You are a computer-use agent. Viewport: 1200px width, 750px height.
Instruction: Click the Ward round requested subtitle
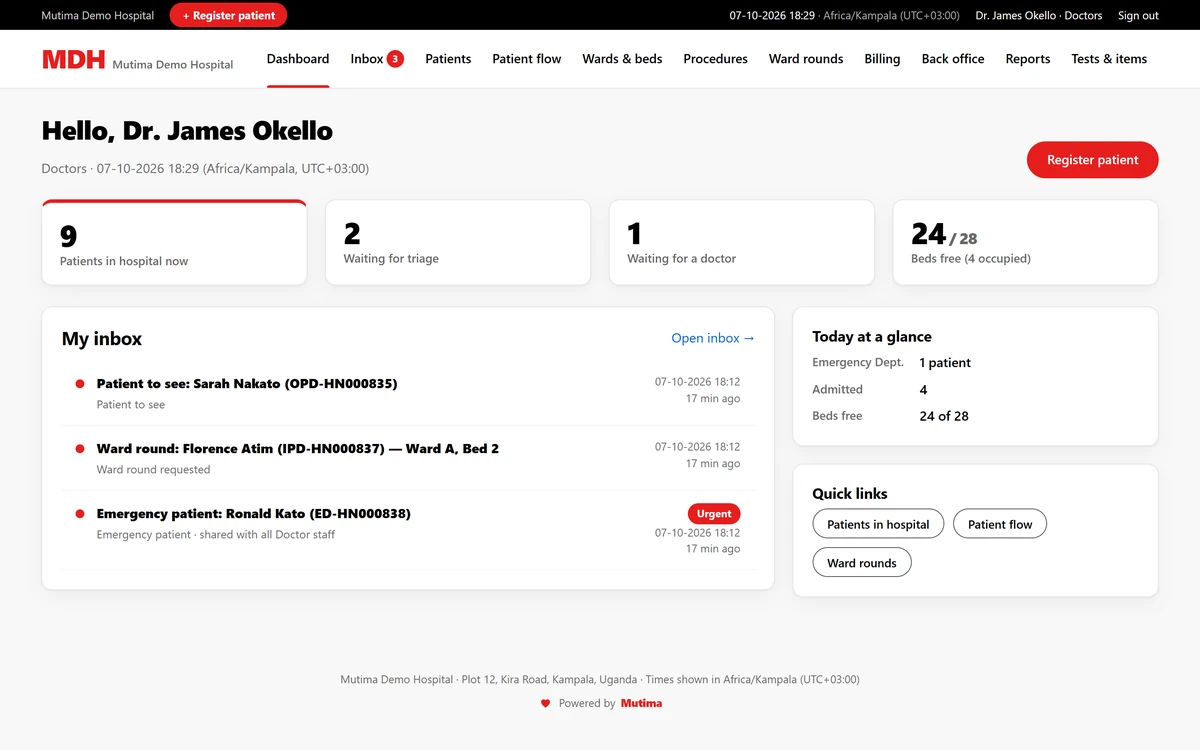[x=153, y=470]
